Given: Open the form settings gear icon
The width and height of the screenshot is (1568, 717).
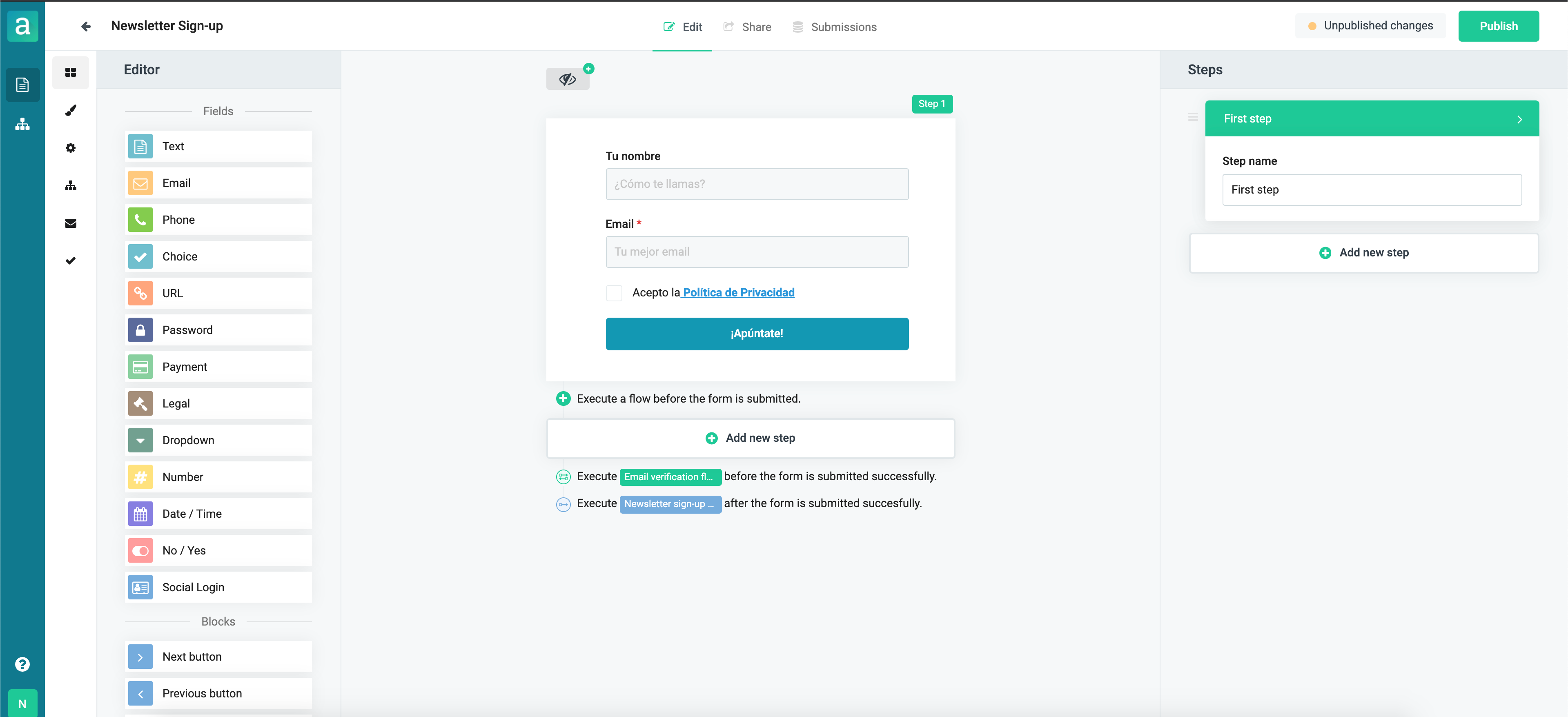Looking at the screenshot, I should coord(71,148).
